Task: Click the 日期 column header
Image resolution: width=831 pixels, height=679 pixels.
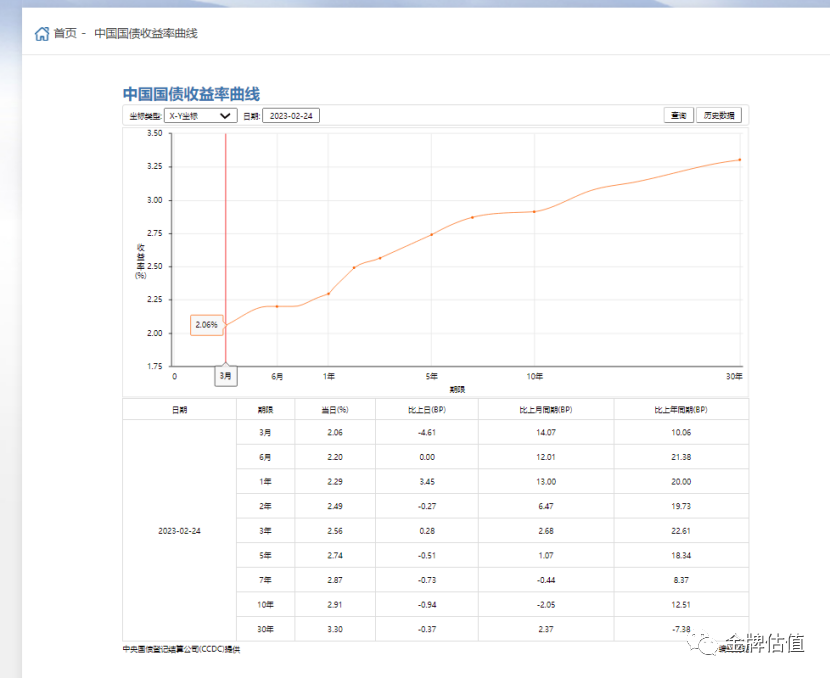Action: click(x=180, y=410)
